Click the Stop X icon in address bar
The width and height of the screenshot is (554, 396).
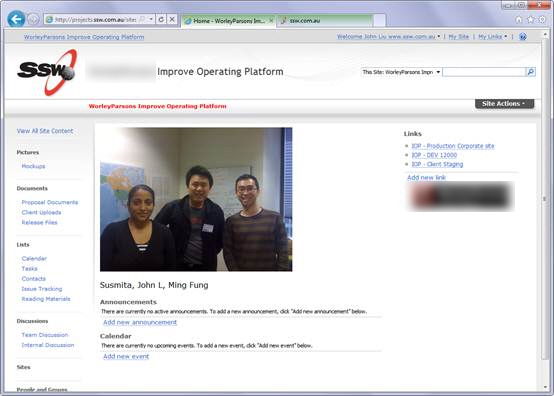172,19
